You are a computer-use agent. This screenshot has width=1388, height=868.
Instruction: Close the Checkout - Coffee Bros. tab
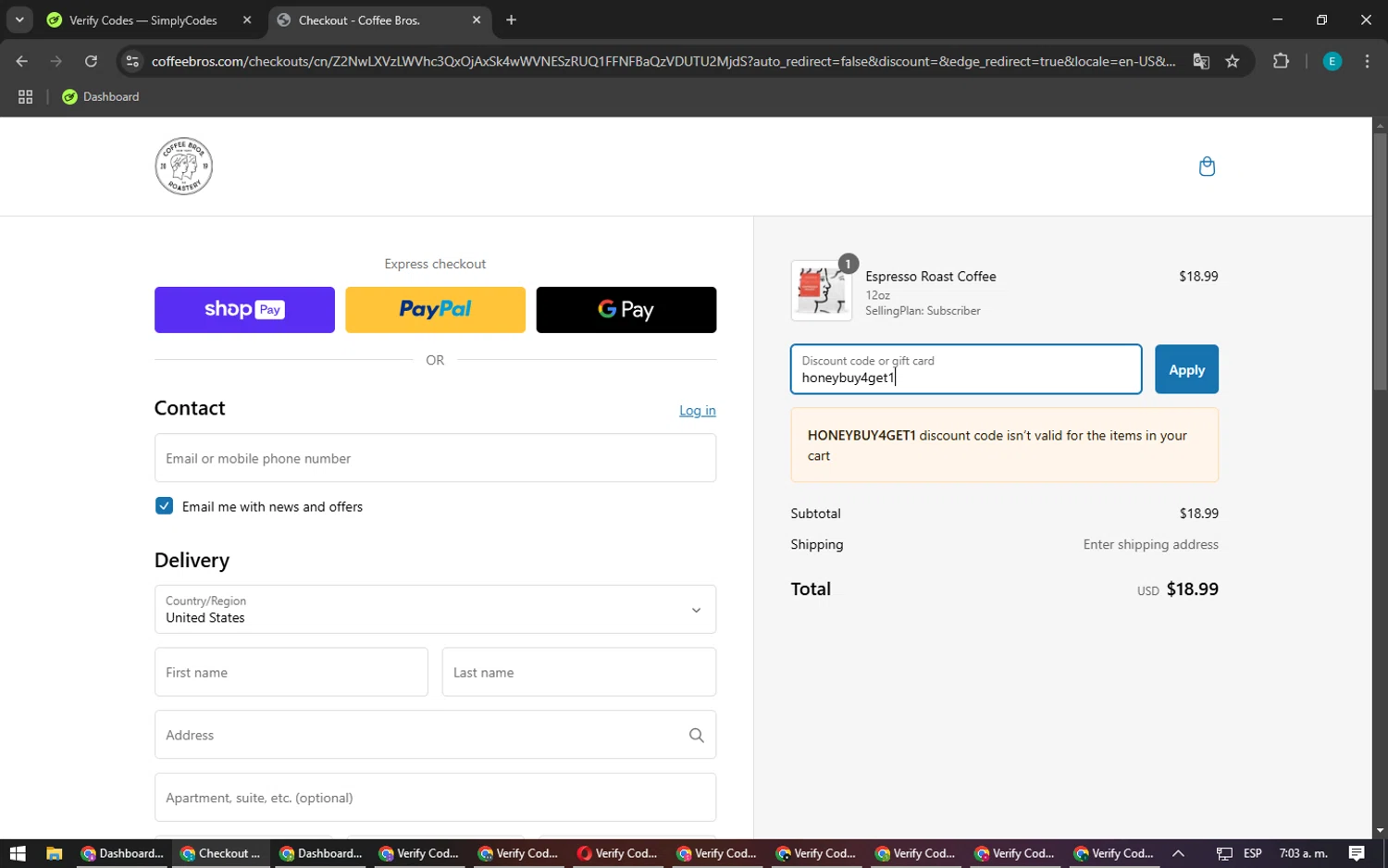pyautogui.click(x=477, y=19)
